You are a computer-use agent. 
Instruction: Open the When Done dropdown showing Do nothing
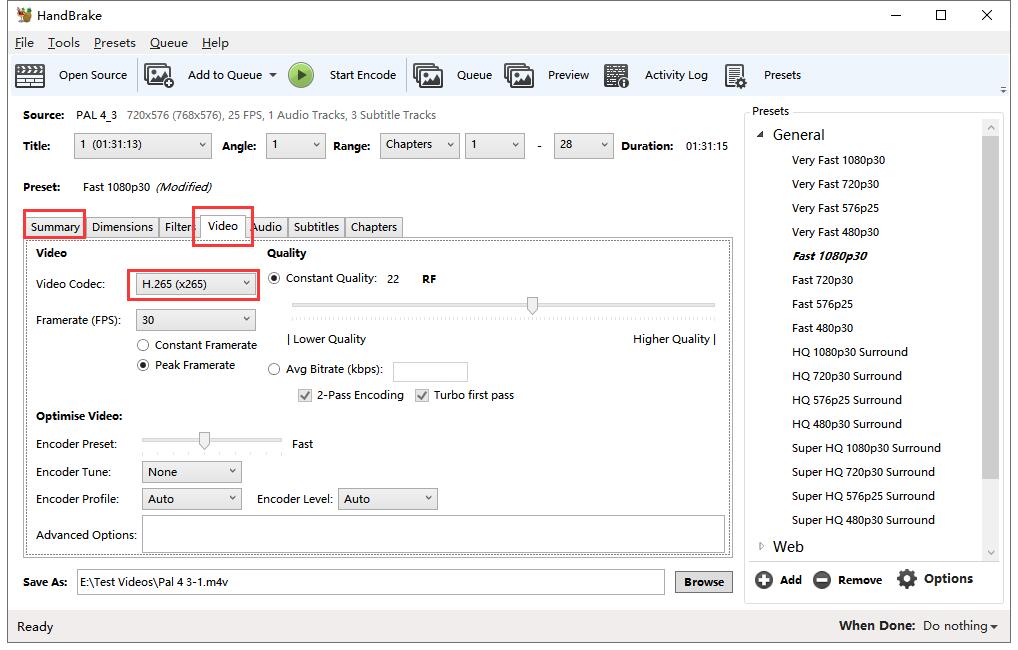(960, 626)
